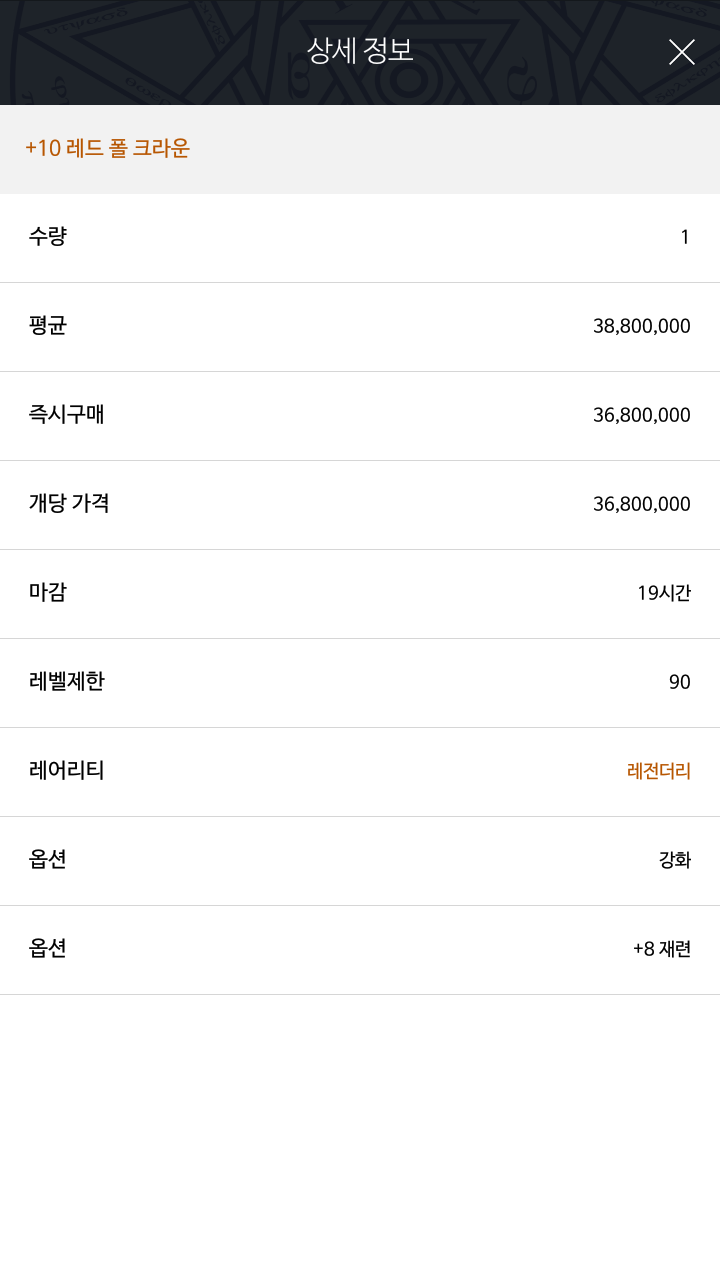Close the 상세 정보 detail panel
The image size is (720, 1280).
[x=681, y=52]
